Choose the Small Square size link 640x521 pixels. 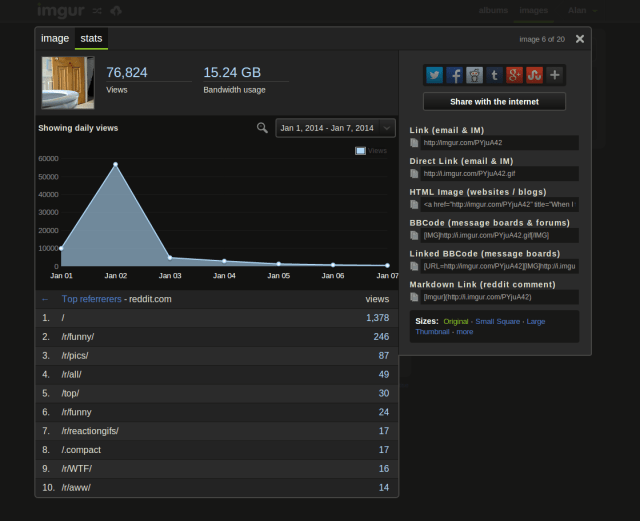[x=497, y=321]
